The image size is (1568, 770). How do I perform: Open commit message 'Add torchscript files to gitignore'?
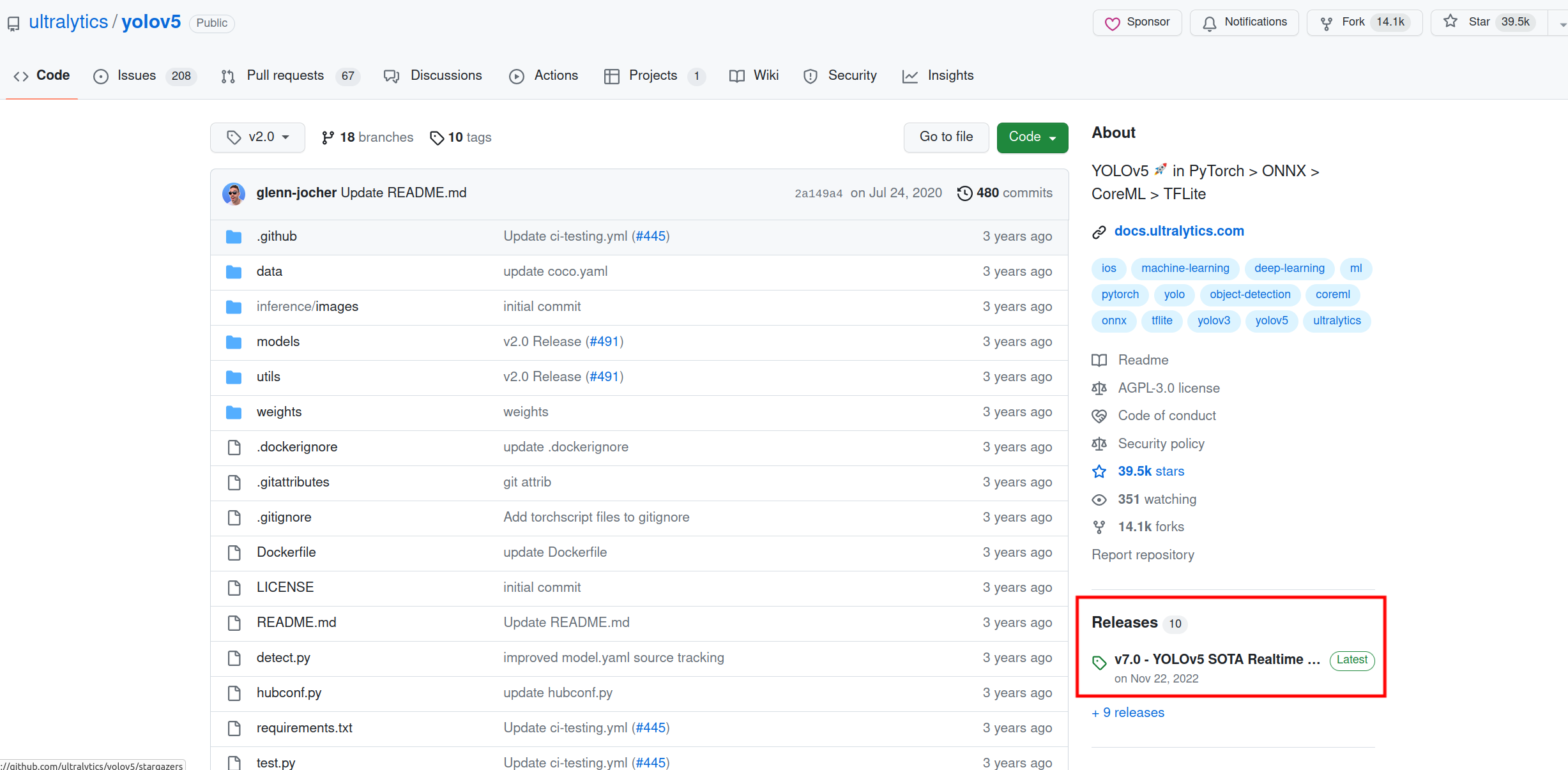coord(596,518)
